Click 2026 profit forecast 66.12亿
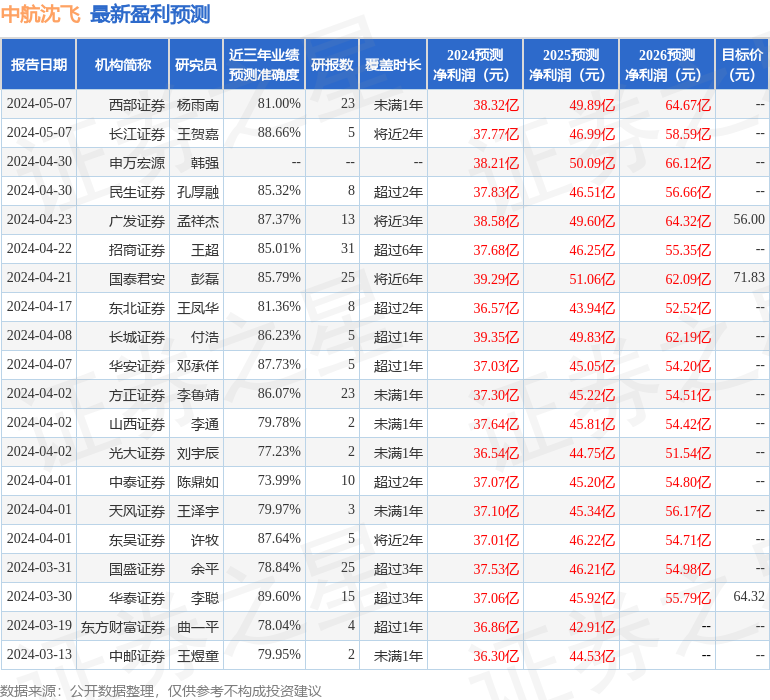This screenshot has height=700, width=770. tap(688, 163)
